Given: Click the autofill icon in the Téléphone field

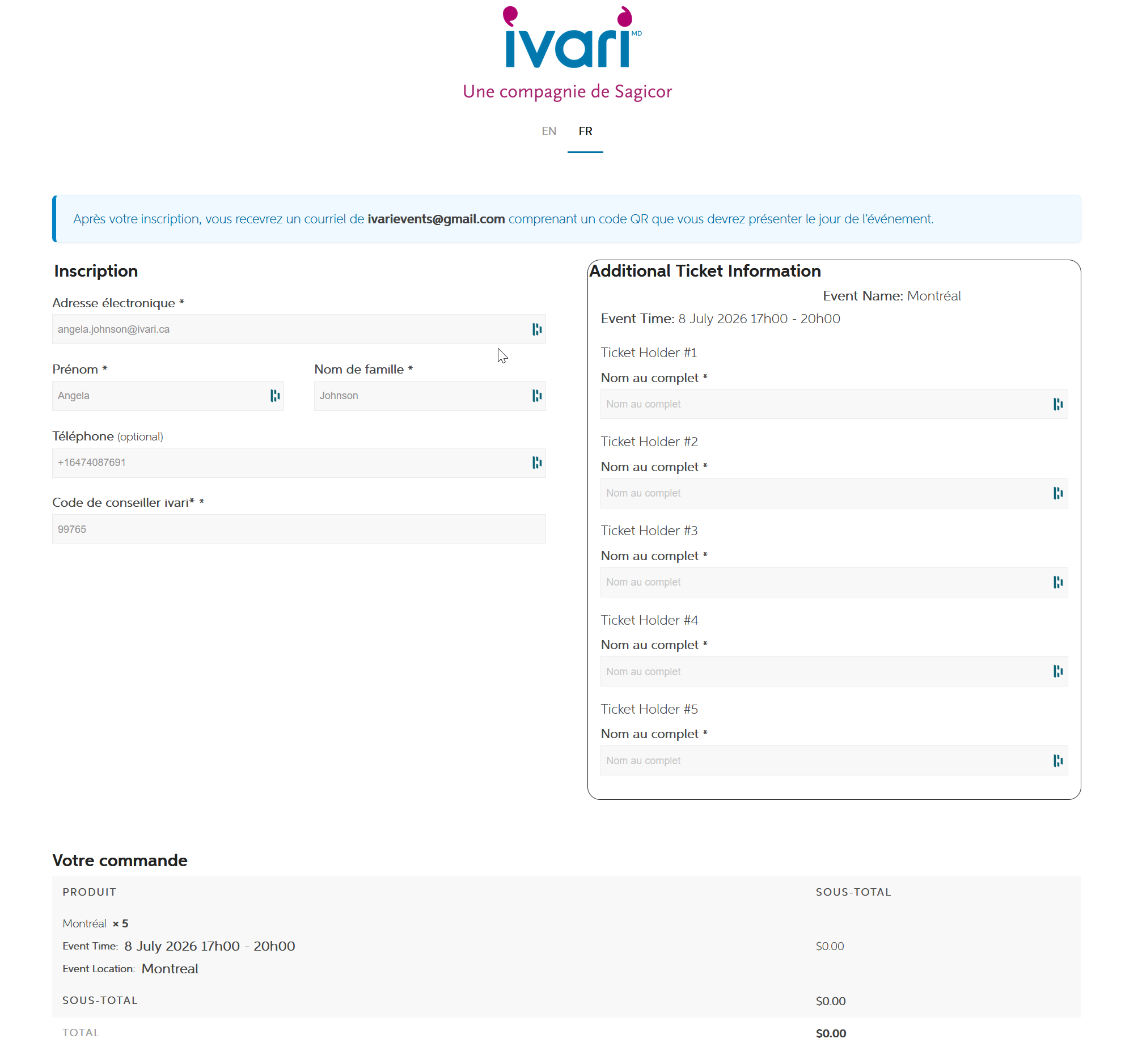Looking at the screenshot, I should (x=536, y=463).
